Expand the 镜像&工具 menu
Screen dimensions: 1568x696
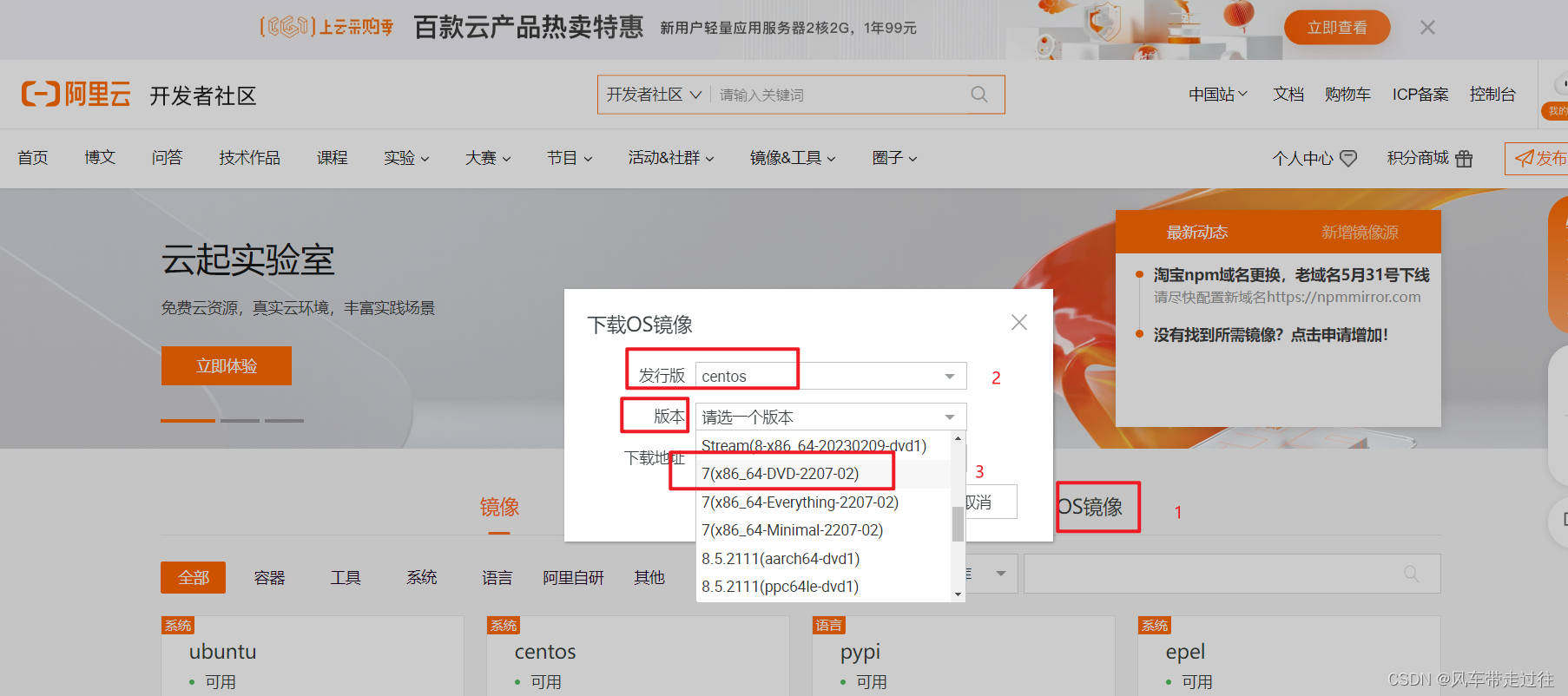tap(793, 158)
